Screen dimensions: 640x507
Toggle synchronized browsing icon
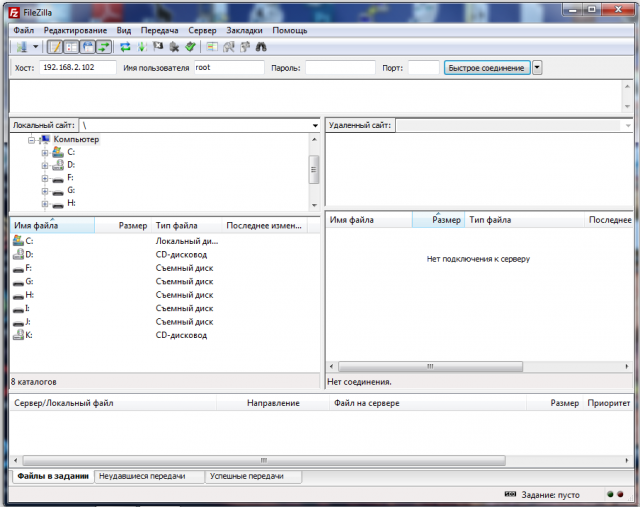[x=245, y=47]
